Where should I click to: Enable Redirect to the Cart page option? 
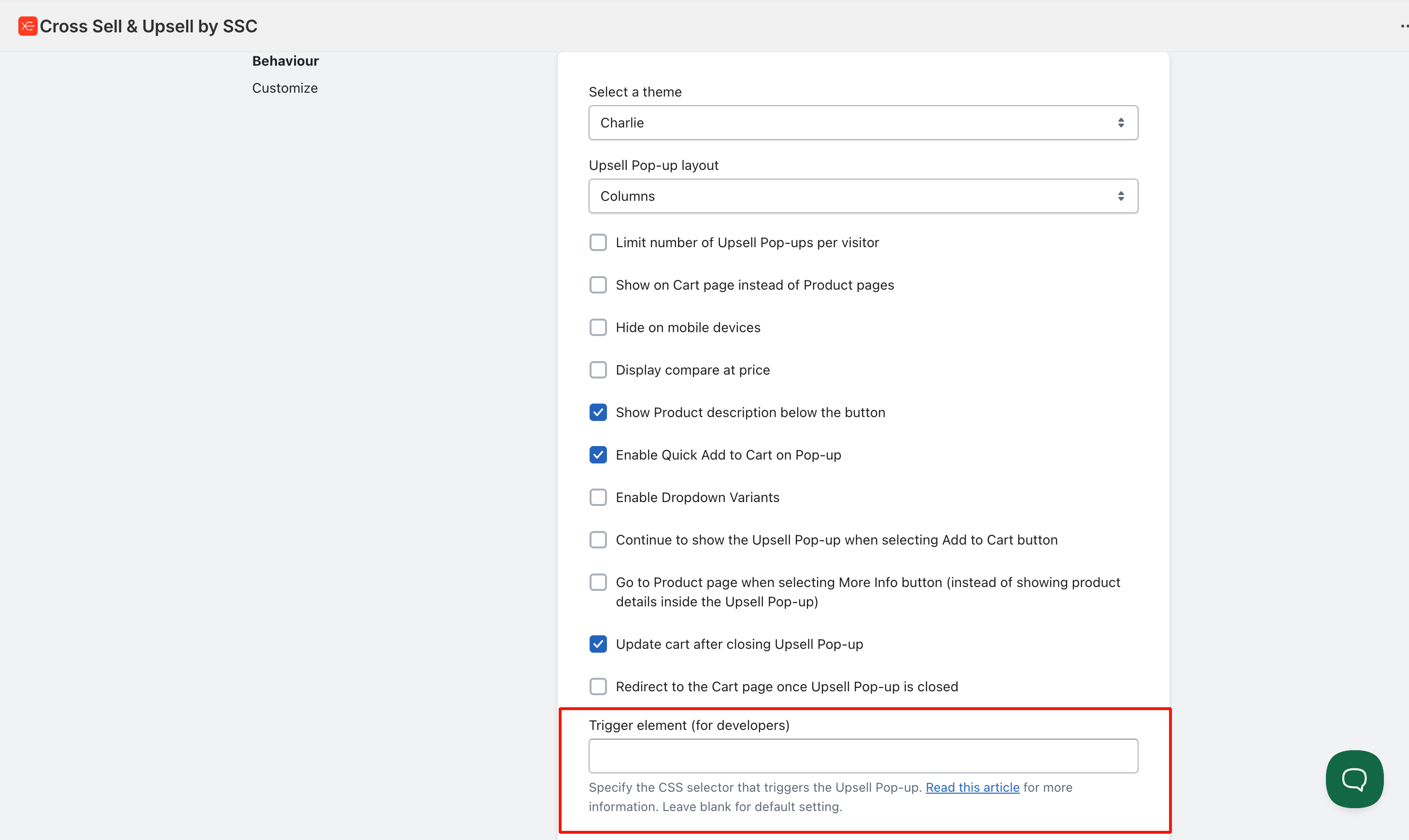pyautogui.click(x=598, y=686)
